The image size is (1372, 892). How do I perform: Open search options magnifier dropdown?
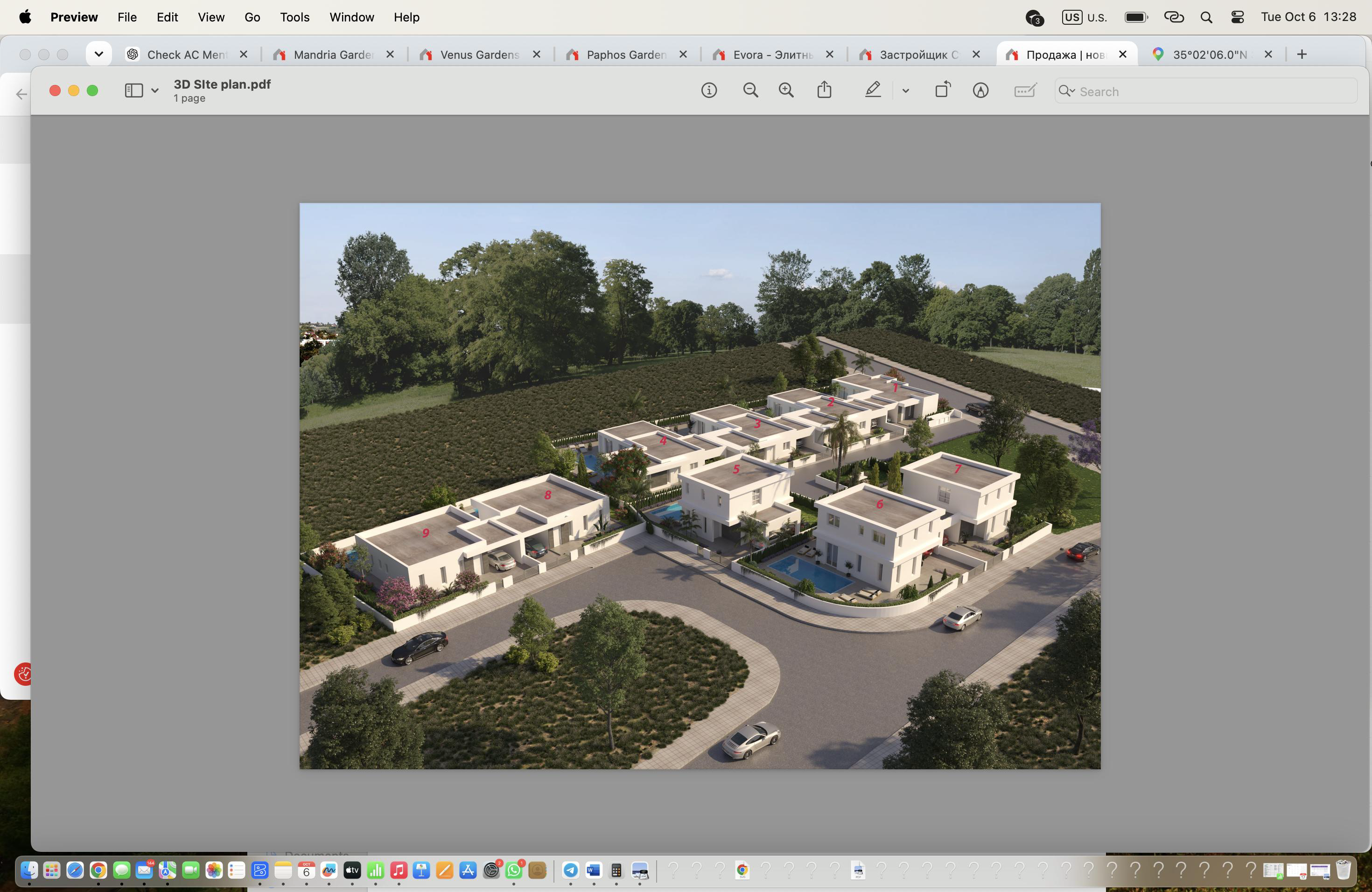[1066, 91]
